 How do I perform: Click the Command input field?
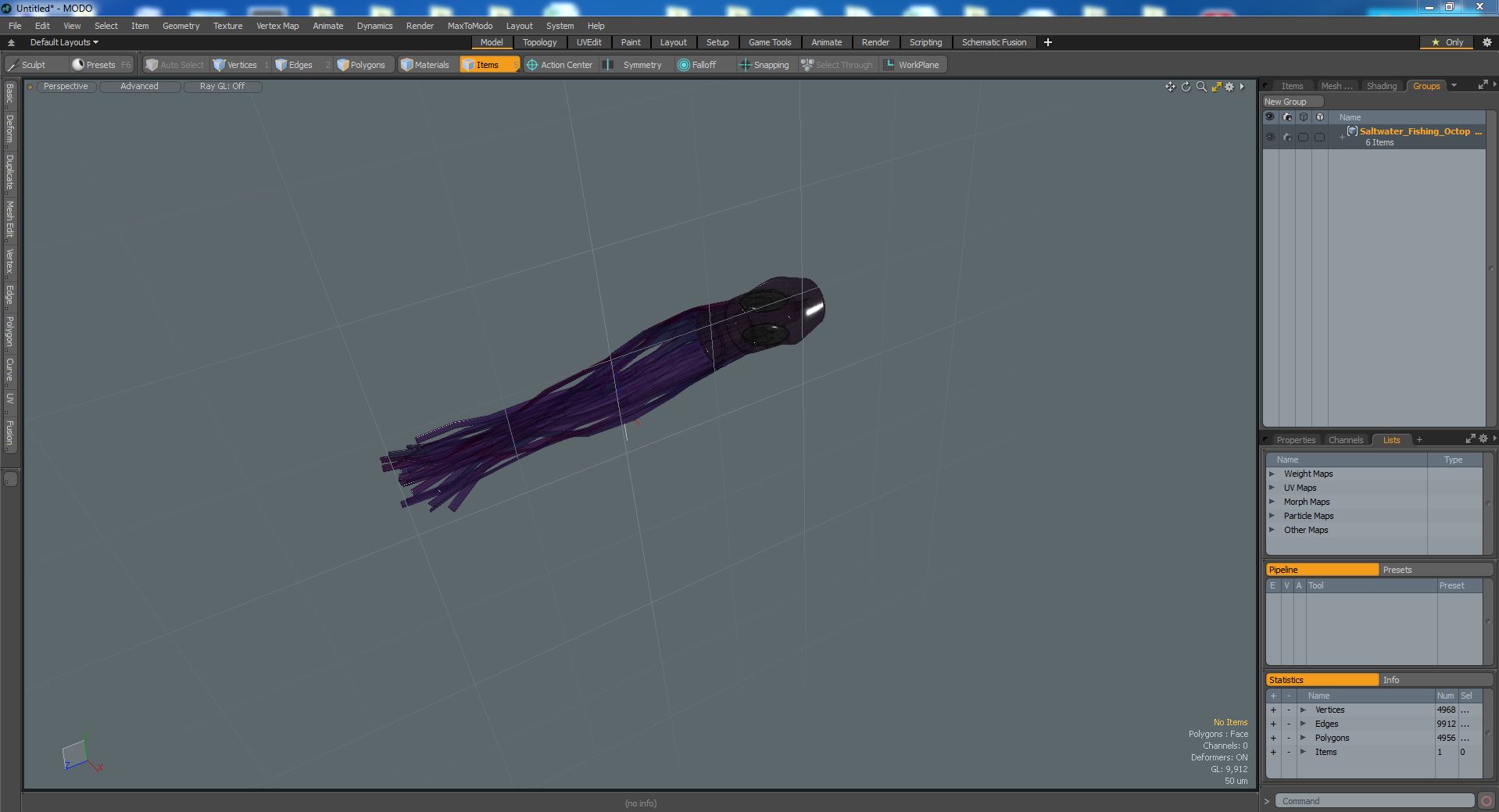pyautogui.click(x=1375, y=801)
